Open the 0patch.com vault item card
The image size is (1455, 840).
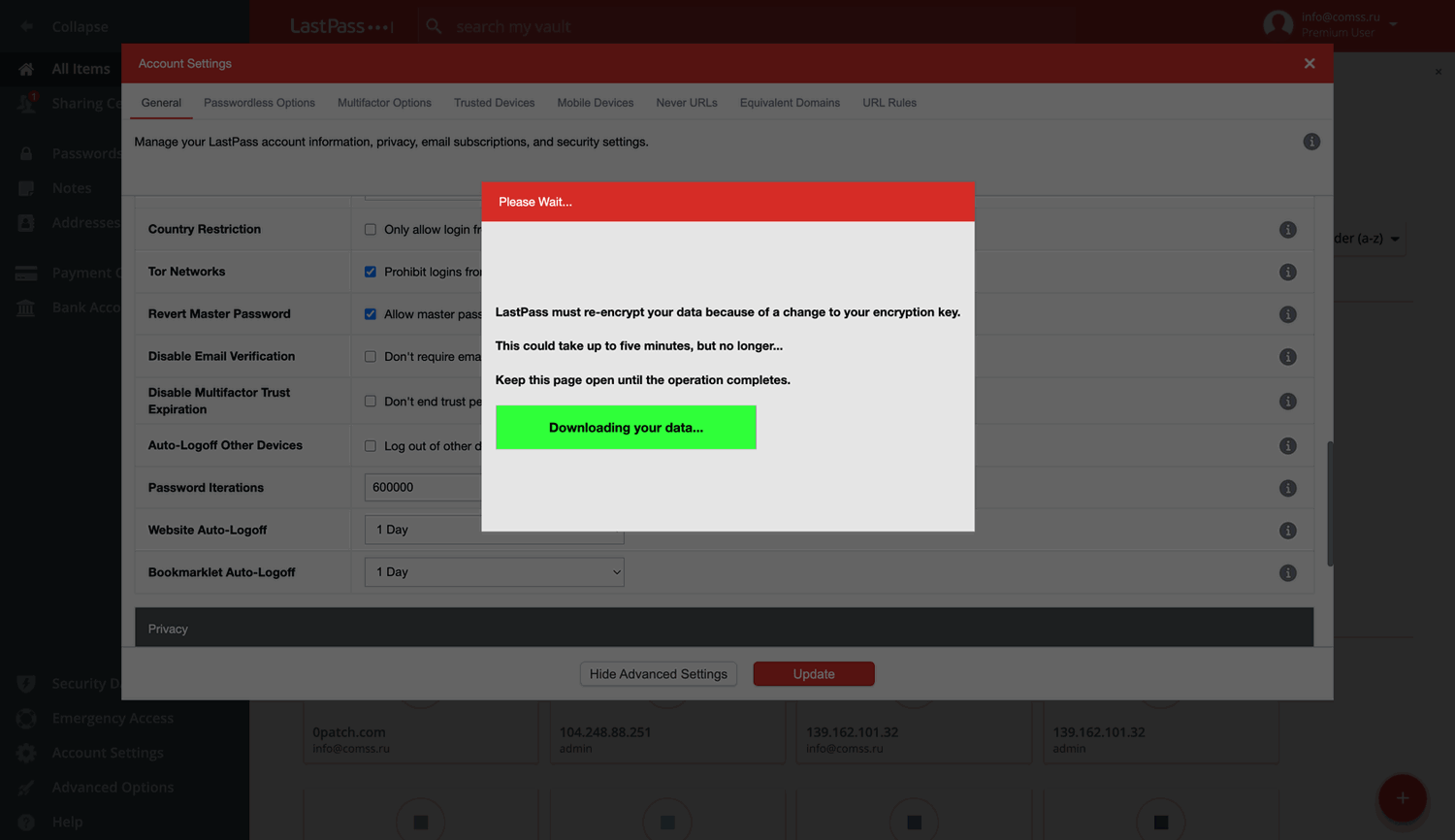pyautogui.click(x=420, y=732)
